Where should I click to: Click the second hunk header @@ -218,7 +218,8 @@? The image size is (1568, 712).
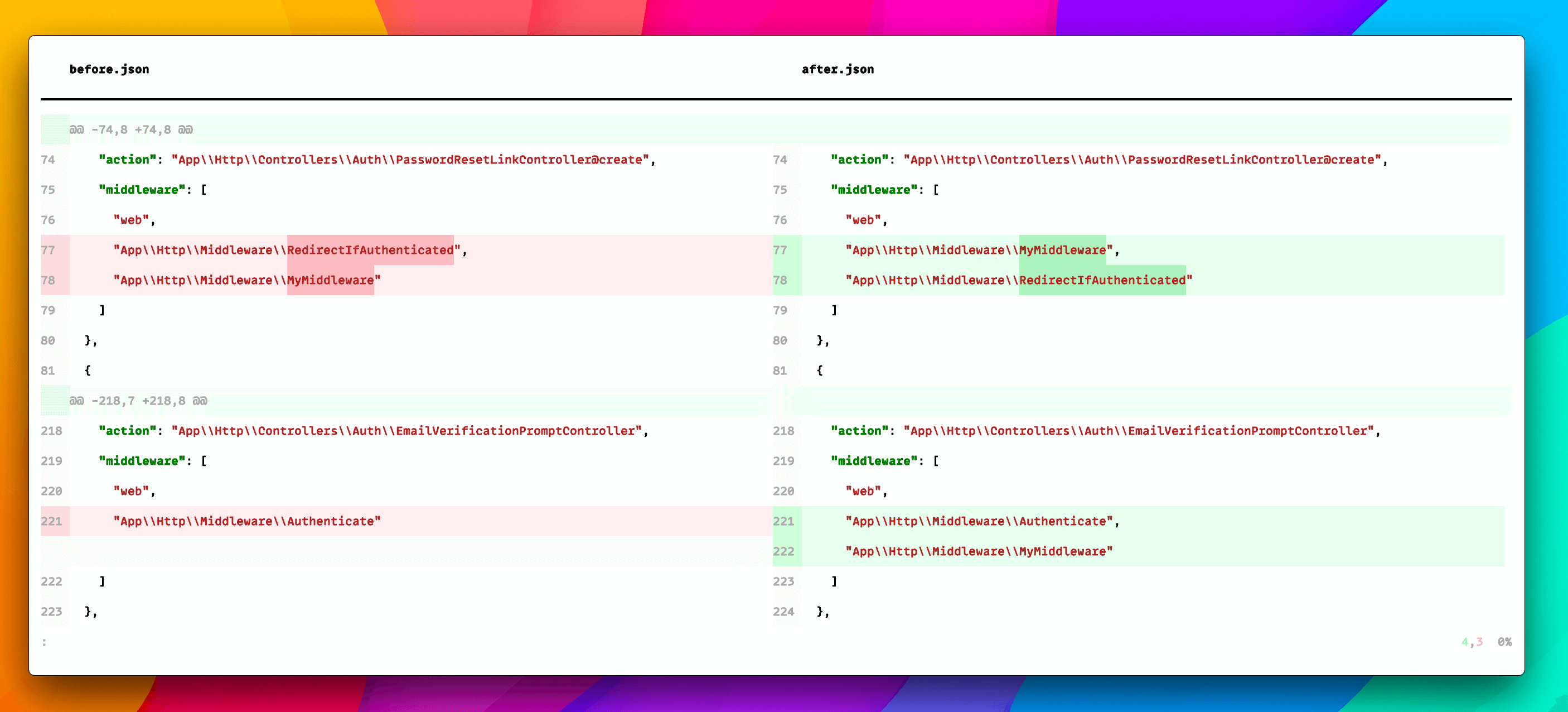click(138, 401)
